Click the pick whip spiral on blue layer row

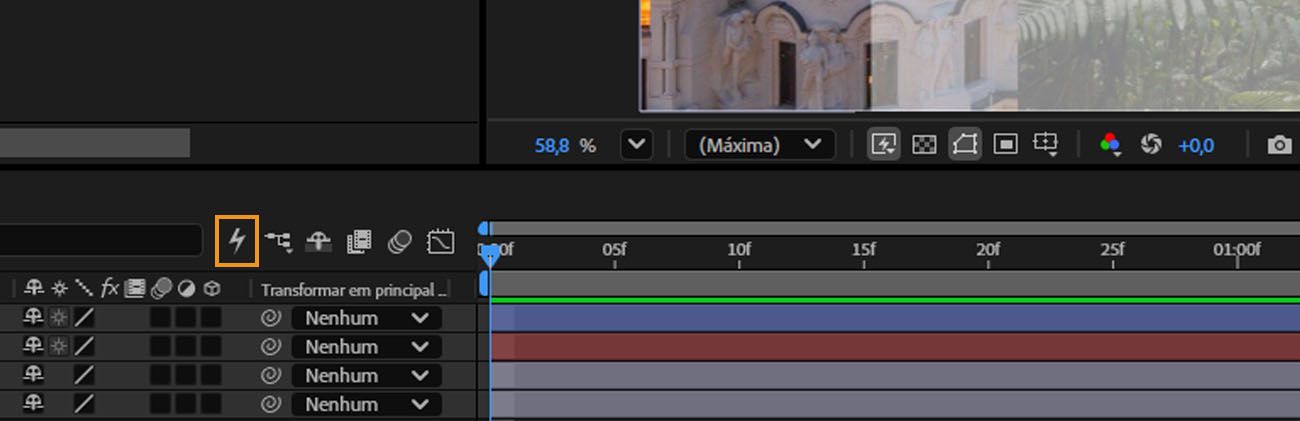tap(270, 318)
